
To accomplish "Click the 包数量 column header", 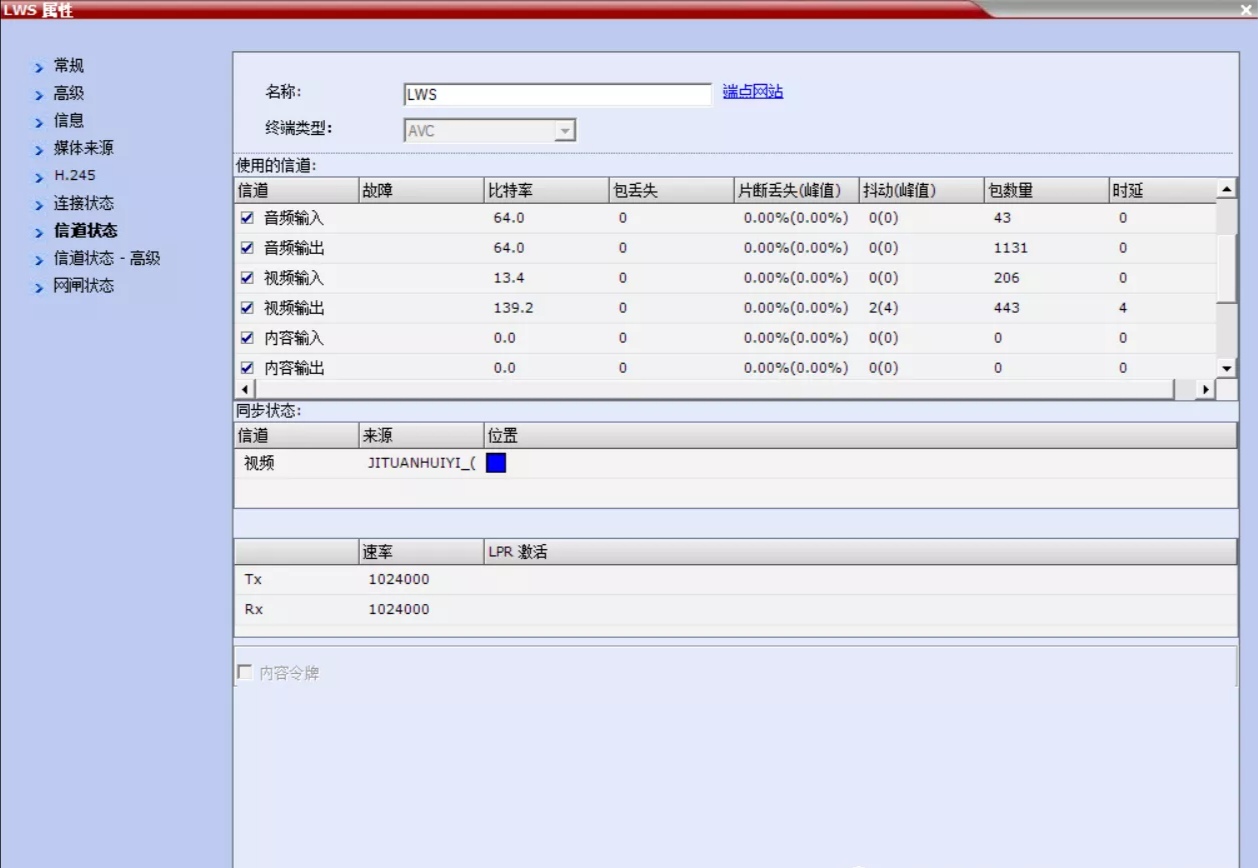I will tap(1045, 190).
